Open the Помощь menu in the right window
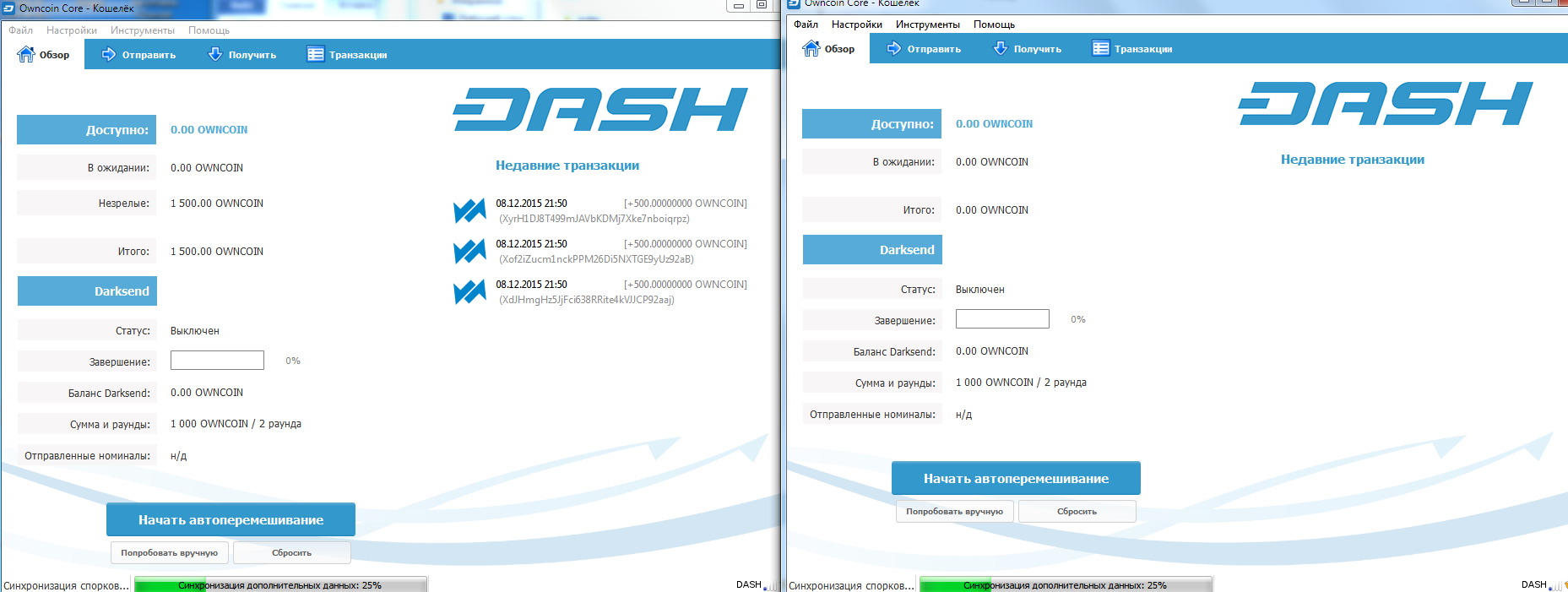The width and height of the screenshot is (1568, 592). coord(994,24)
